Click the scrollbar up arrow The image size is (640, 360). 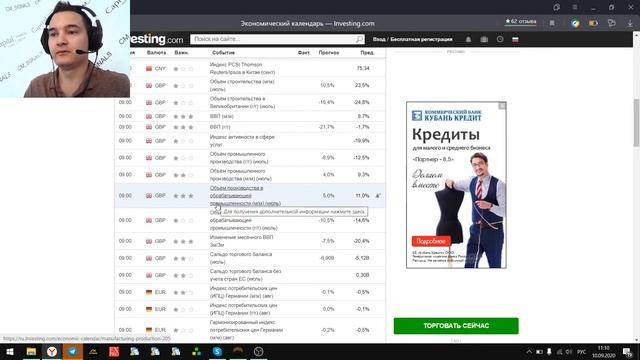(636, 36)
